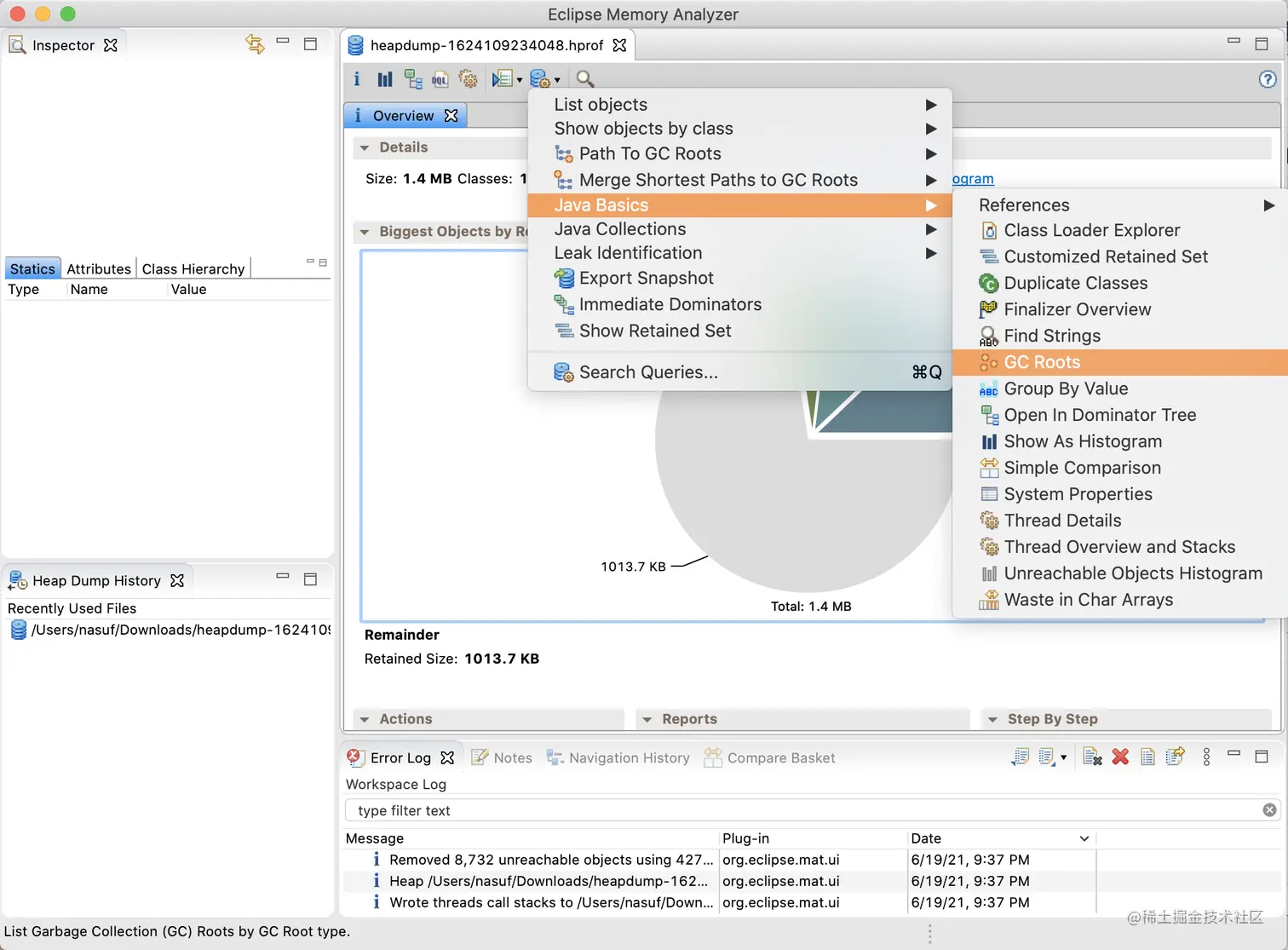1288x950 pixels.
Task: Select the 'Wrote threads call stacks' log row
Action: pos(719,902)
